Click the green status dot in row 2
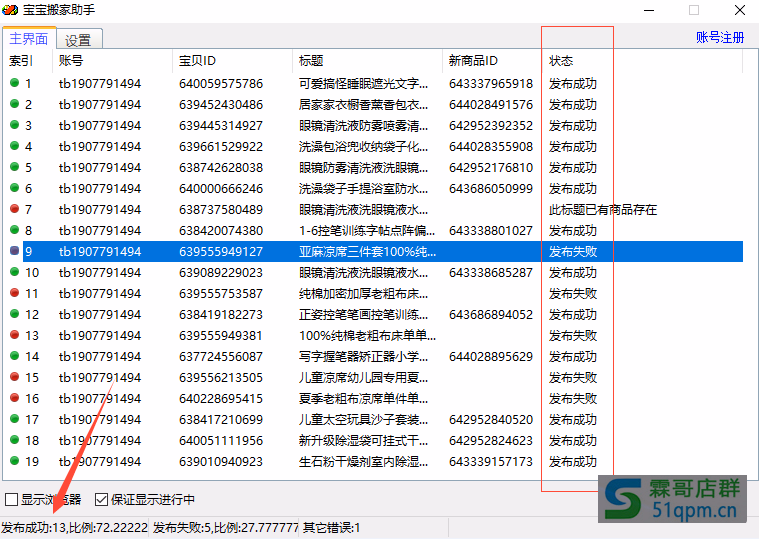This screenshot has width=759, height=539. point(15,104)
